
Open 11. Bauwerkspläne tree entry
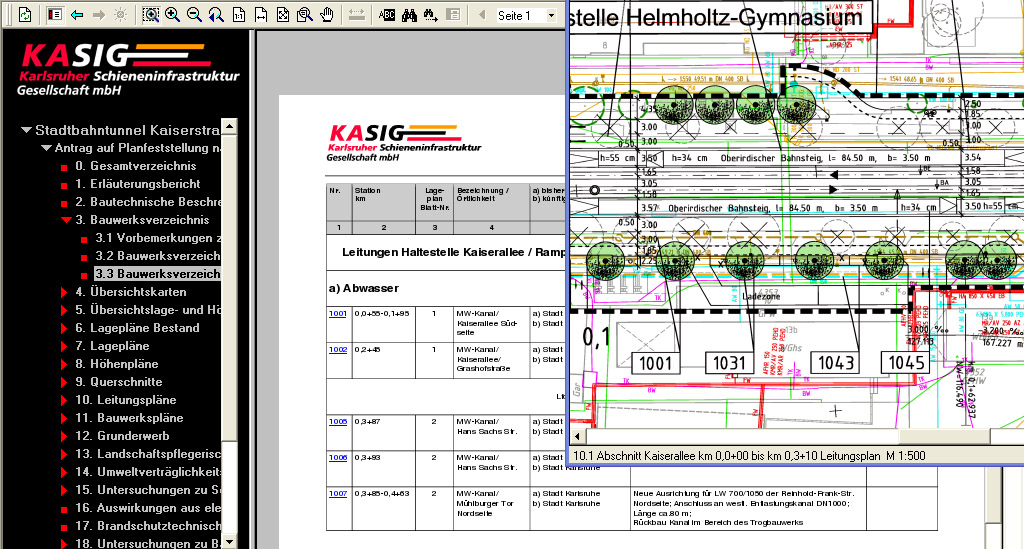pyautogui.click(x=129, y=418)
